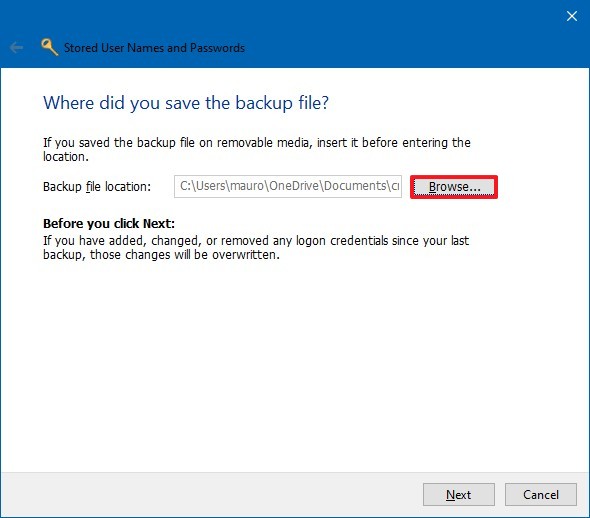Open the Browse... file picker
Screen dimensions: 590x518
pos(454,187)
